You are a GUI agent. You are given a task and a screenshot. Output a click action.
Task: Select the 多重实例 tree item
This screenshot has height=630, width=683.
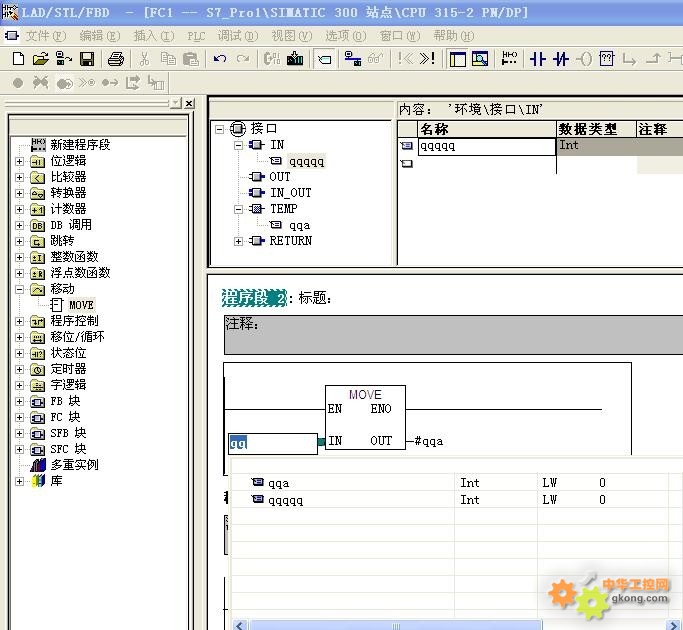tap(74, 465)
